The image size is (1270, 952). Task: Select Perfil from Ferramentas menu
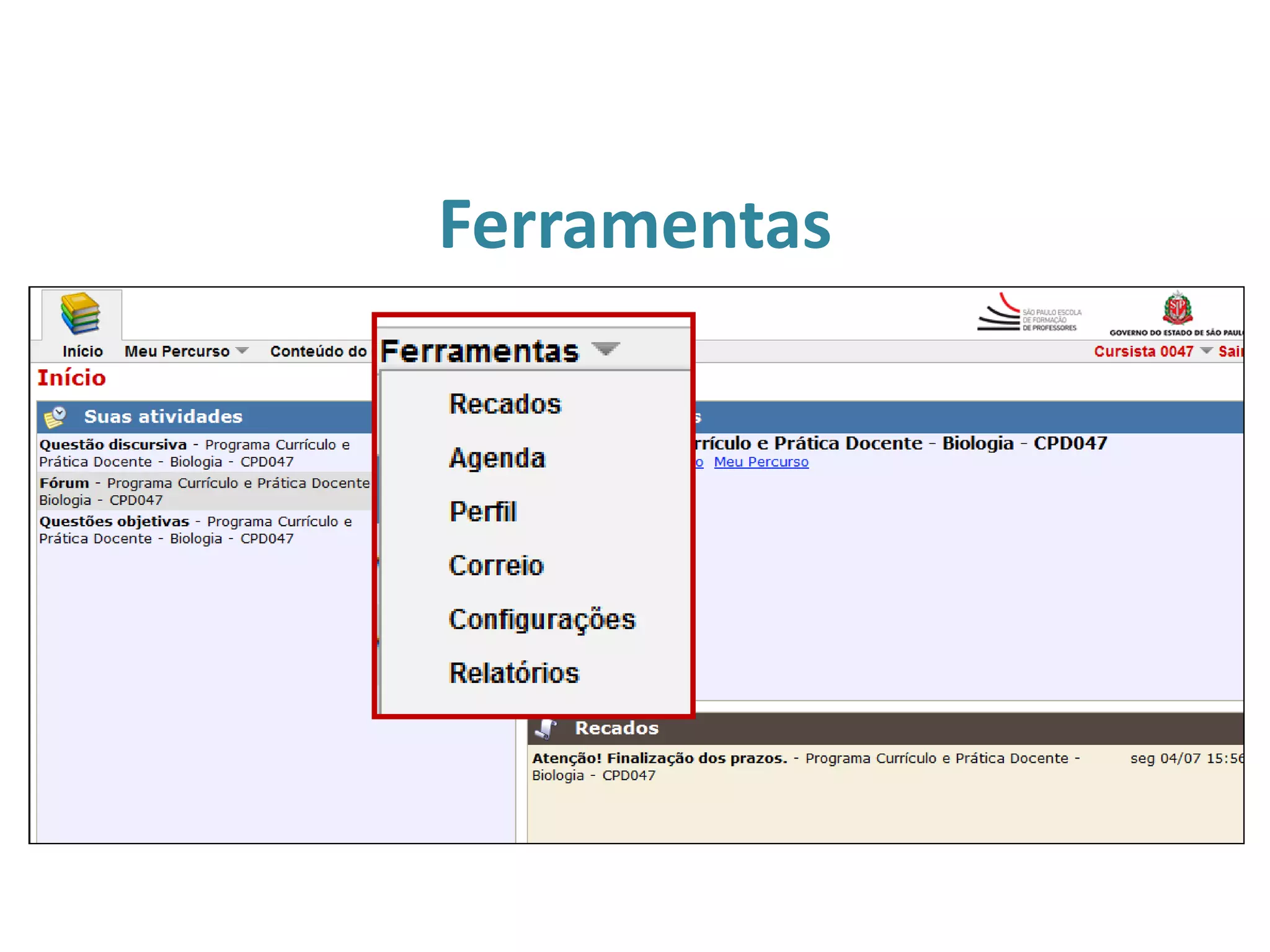482,512
